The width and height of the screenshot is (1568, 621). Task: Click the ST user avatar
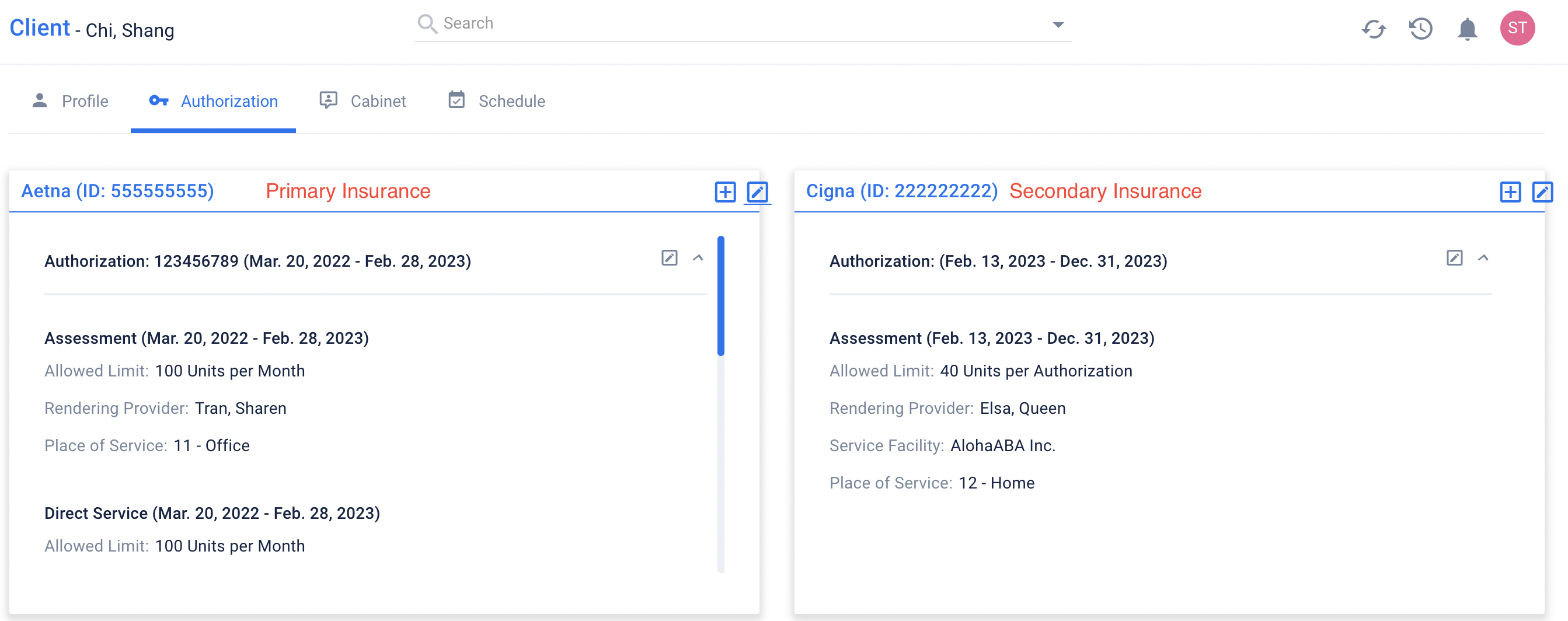pyautogui.click(x=1518, y=29)
